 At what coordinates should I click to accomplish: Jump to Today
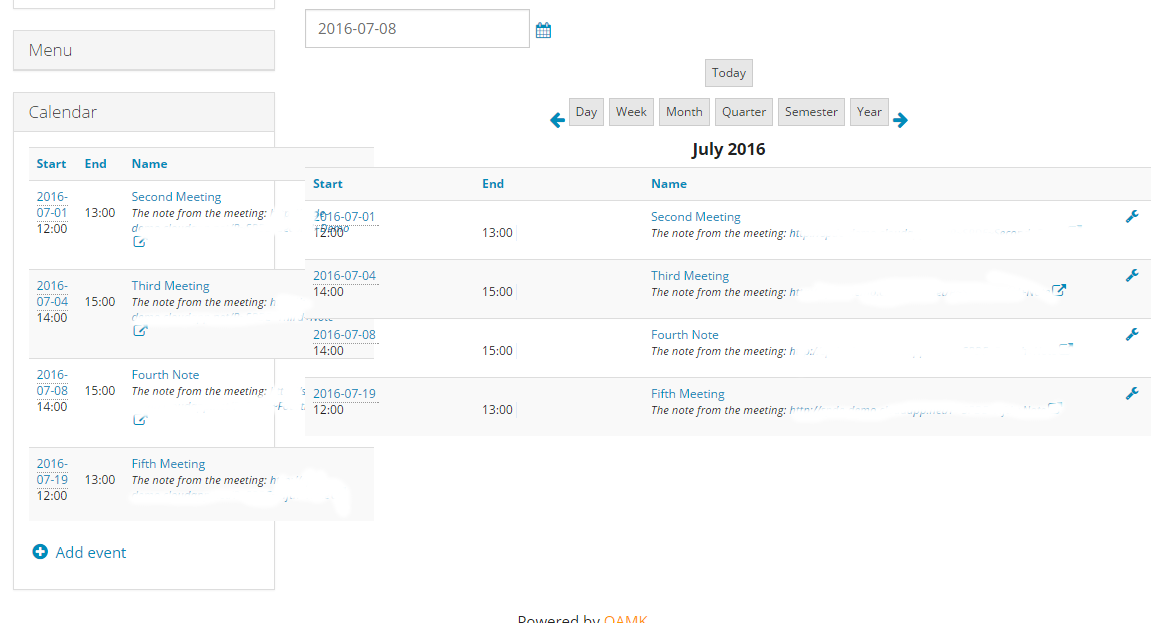click(728, 73)
